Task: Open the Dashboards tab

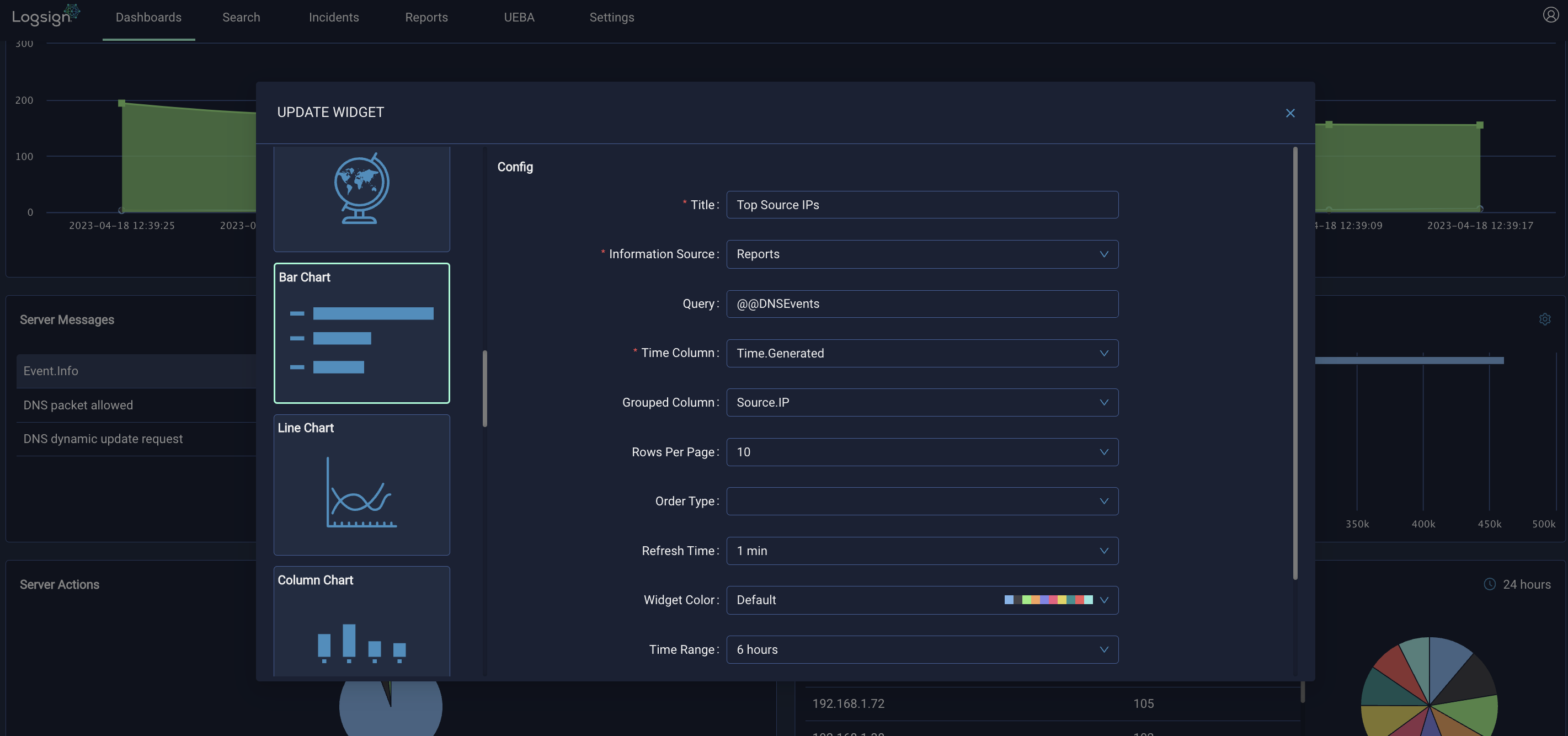Action: 148,18
